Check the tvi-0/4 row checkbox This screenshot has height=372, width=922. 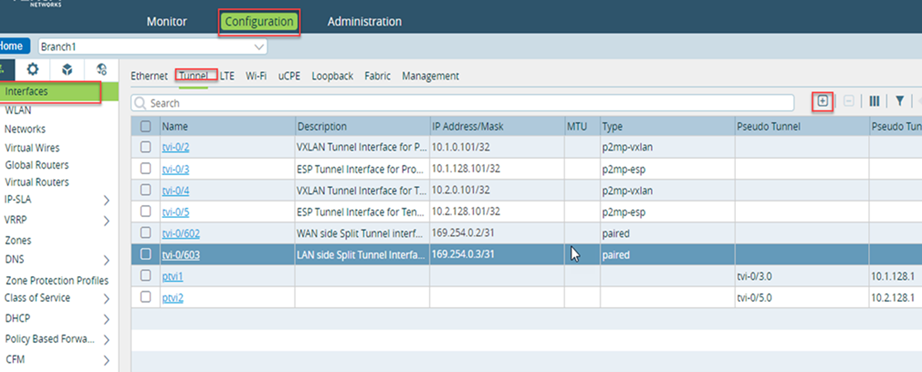[146, 190]
